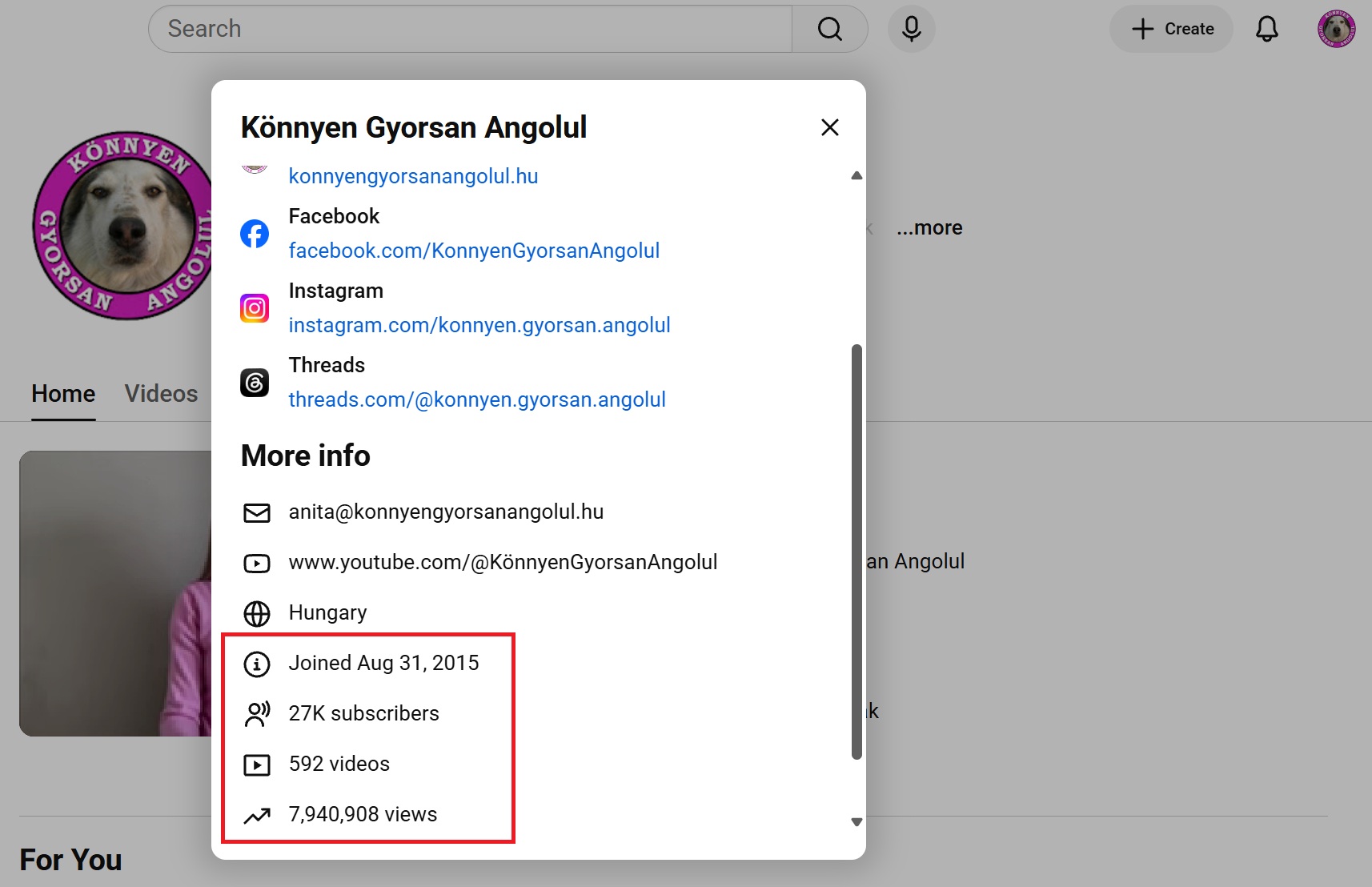
Task: Click the trending views arrow icon
Action: coord(257,815)
